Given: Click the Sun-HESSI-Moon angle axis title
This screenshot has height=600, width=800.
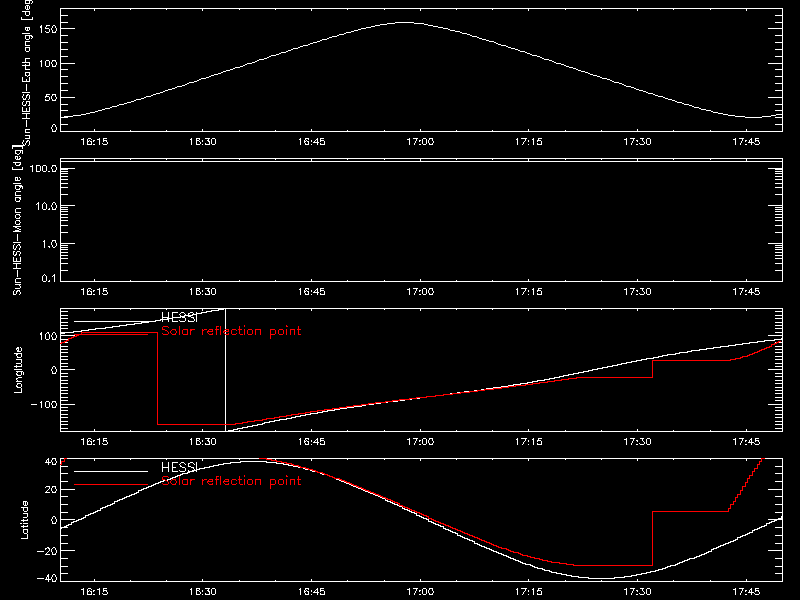Looking at the screenshot, I should tap(17, 220).
